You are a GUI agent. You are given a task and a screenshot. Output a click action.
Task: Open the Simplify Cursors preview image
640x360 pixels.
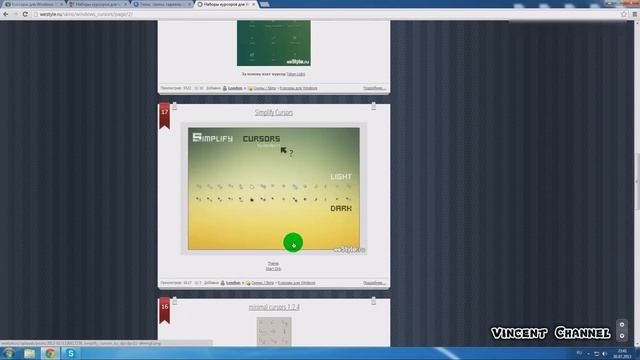[x=274, y=189]
